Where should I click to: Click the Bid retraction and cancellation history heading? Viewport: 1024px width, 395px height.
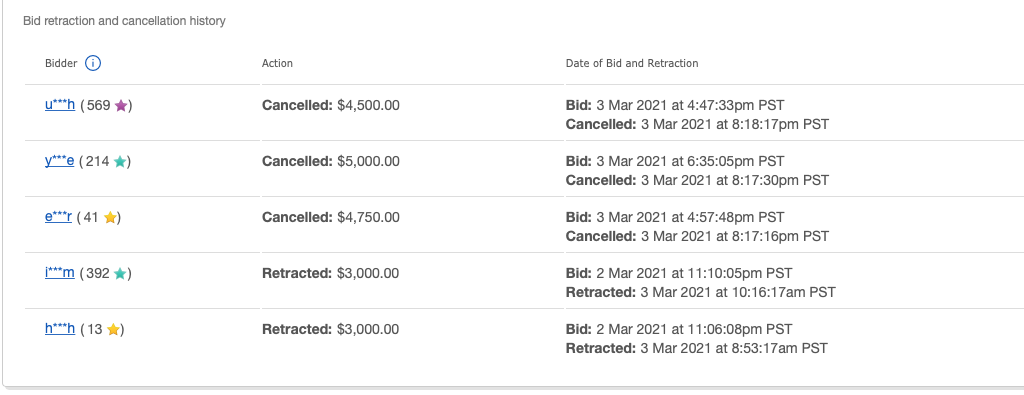pos(125,21)
